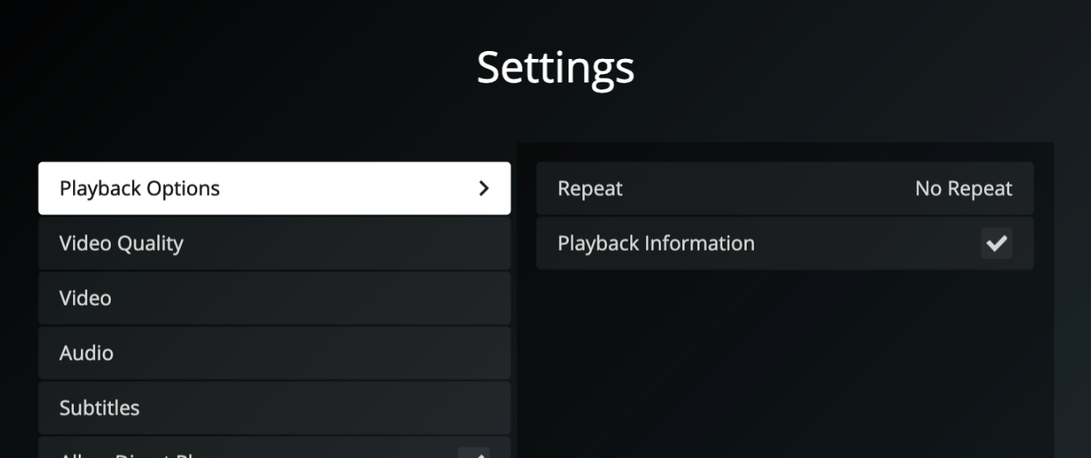Toggle the Playback Information row
Image resolution: width=1091 pixels, height=458 pixels.
784,243
